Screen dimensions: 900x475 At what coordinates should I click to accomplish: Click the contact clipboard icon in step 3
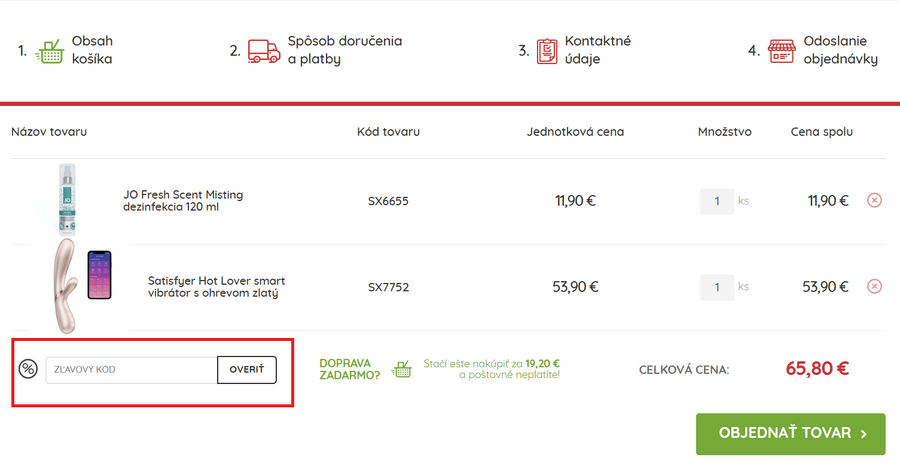[547, 50]
